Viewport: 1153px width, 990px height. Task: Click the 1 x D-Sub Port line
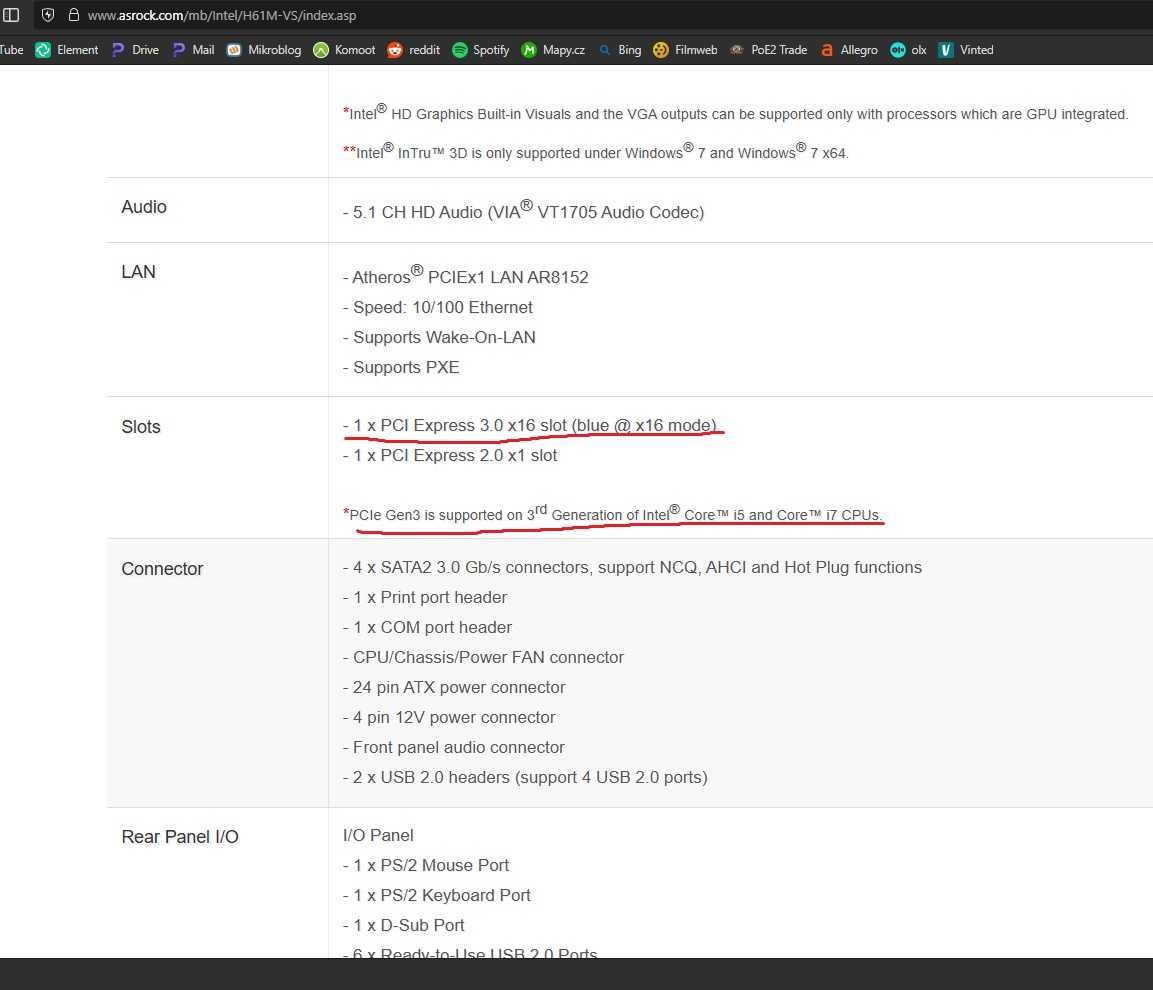404,925
